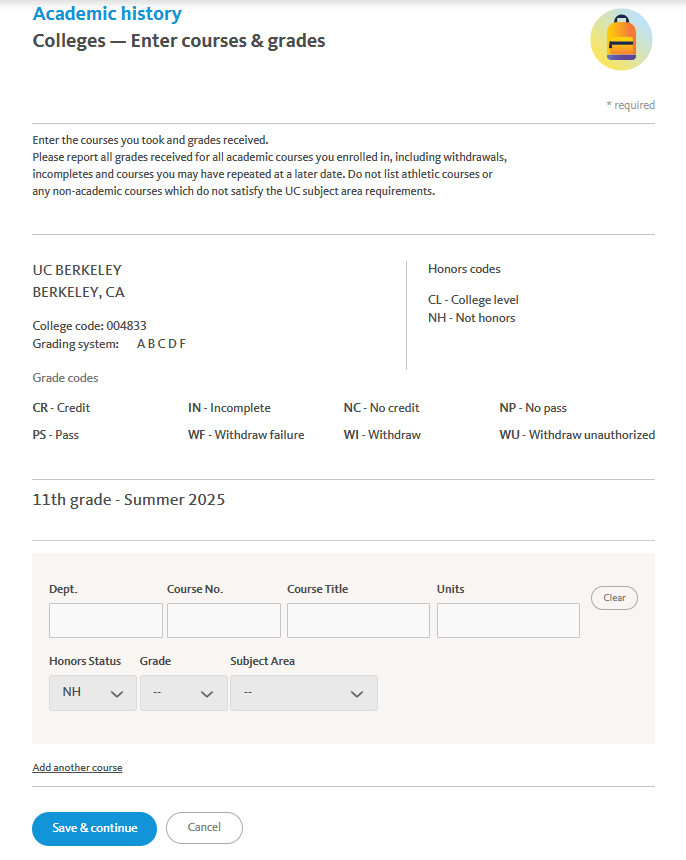Click the 'NP - No pass' grade code
This screenshot has width=686, height=860.
tap(533, 408)
